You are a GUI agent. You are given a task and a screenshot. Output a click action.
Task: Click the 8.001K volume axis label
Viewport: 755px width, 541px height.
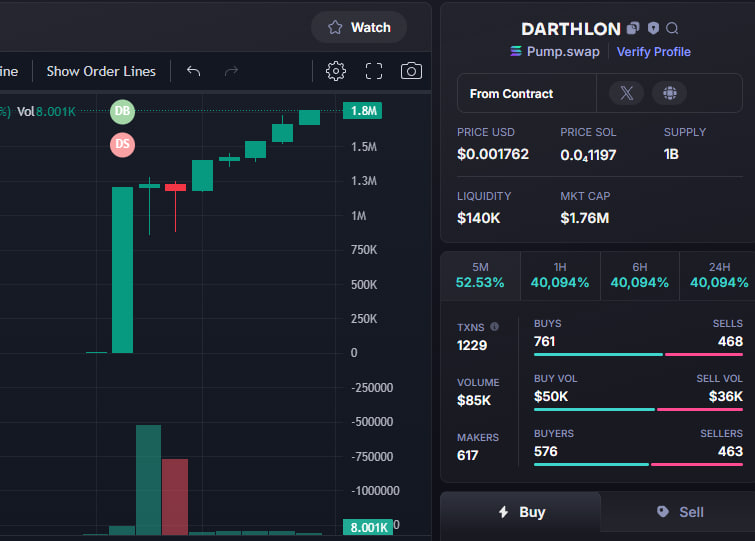click(x=368, y=527)
